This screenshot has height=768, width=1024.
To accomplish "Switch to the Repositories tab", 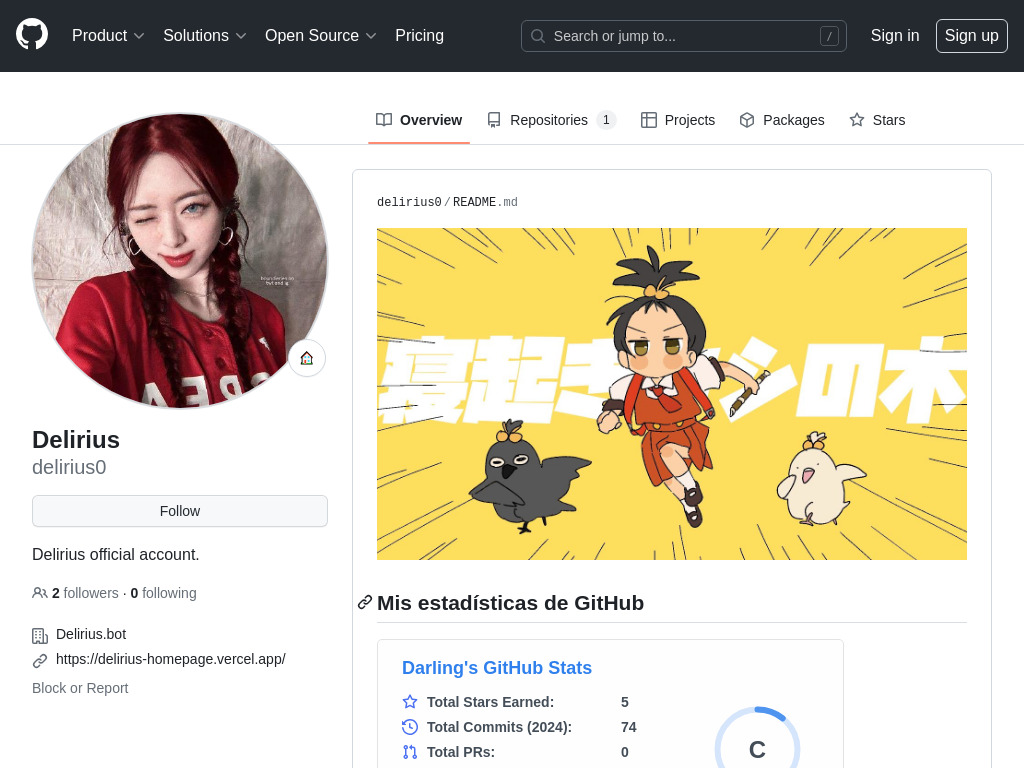I will click(551, 120).
